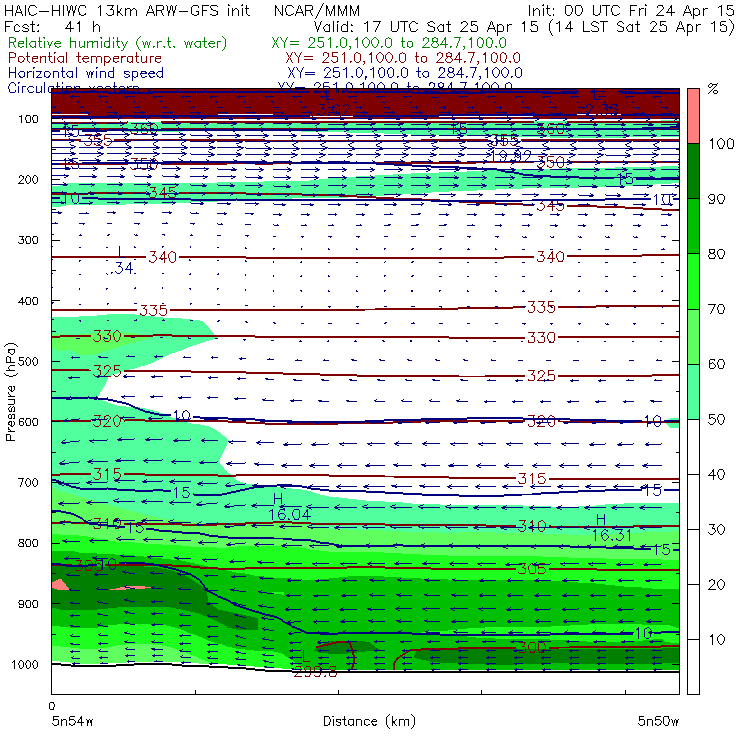740x740 pixels.
Task: Click the colorbar '60' tick label
Action: tap(716, 364)
